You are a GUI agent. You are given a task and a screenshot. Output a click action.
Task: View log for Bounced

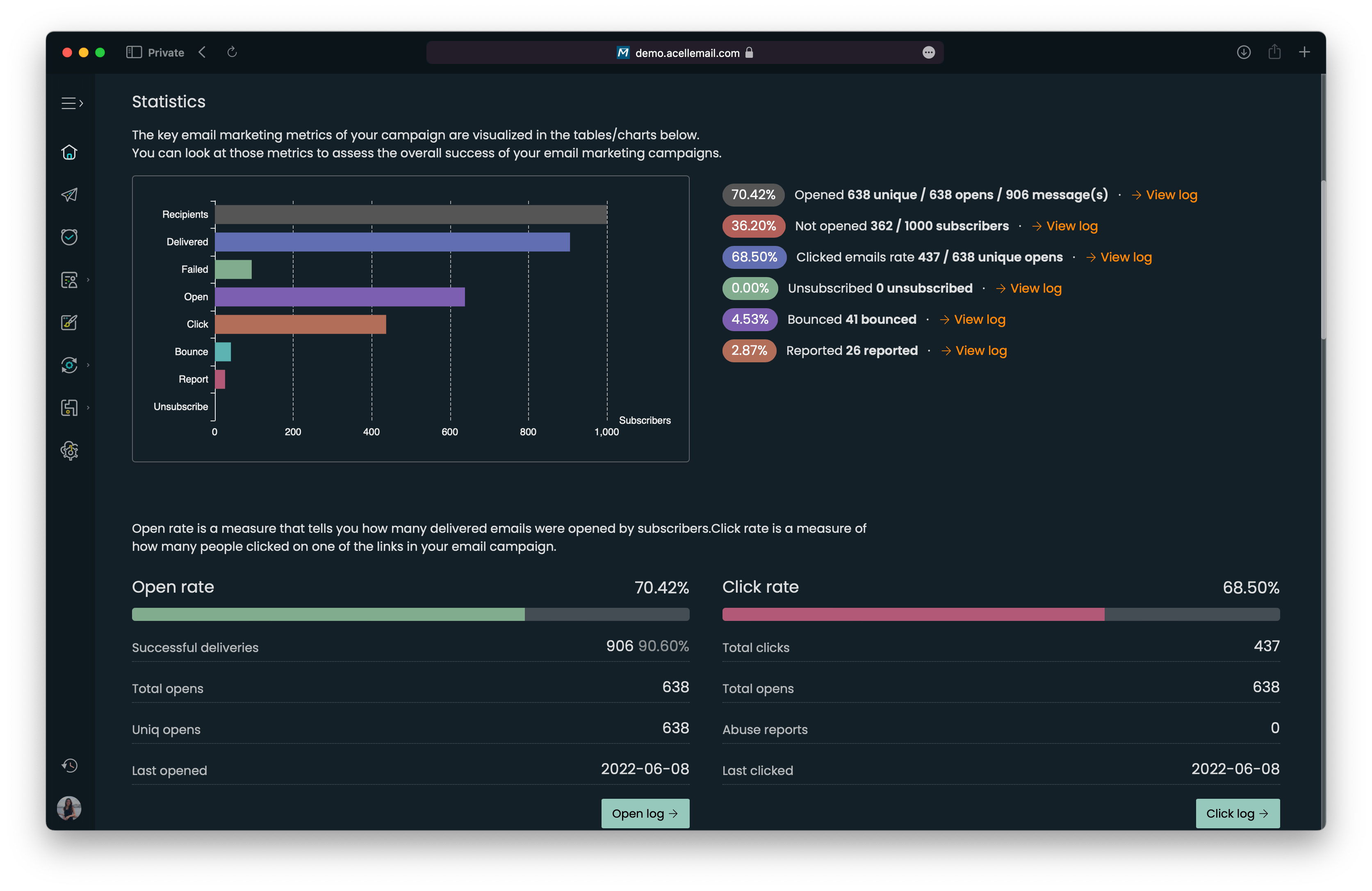[x=972, y=319]
